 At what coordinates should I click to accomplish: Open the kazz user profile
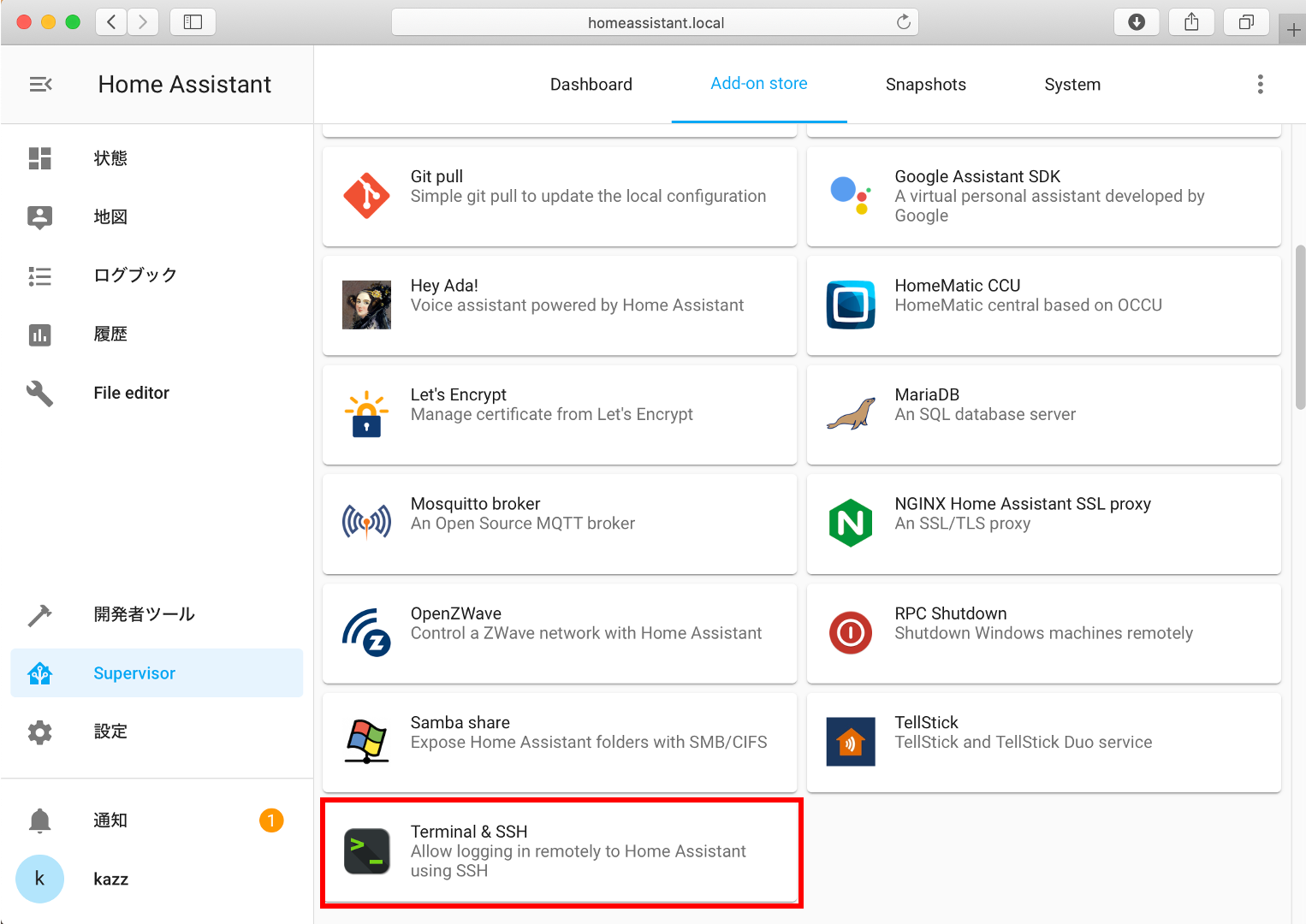point(157,879)
